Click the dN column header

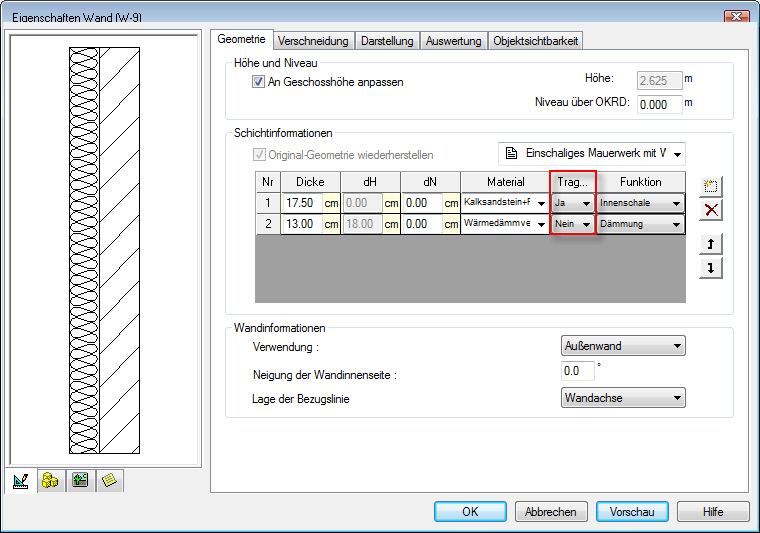(x=430, y=182)
